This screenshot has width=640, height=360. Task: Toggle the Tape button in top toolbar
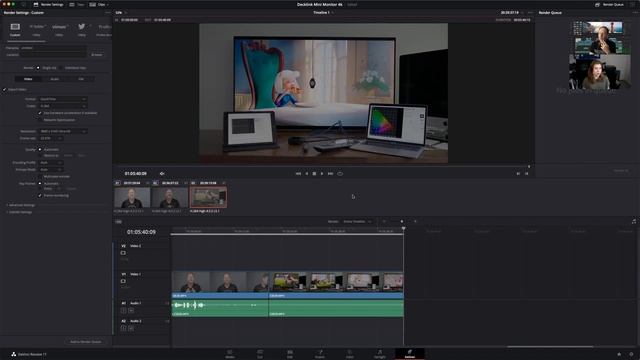[x=77, y=4]
